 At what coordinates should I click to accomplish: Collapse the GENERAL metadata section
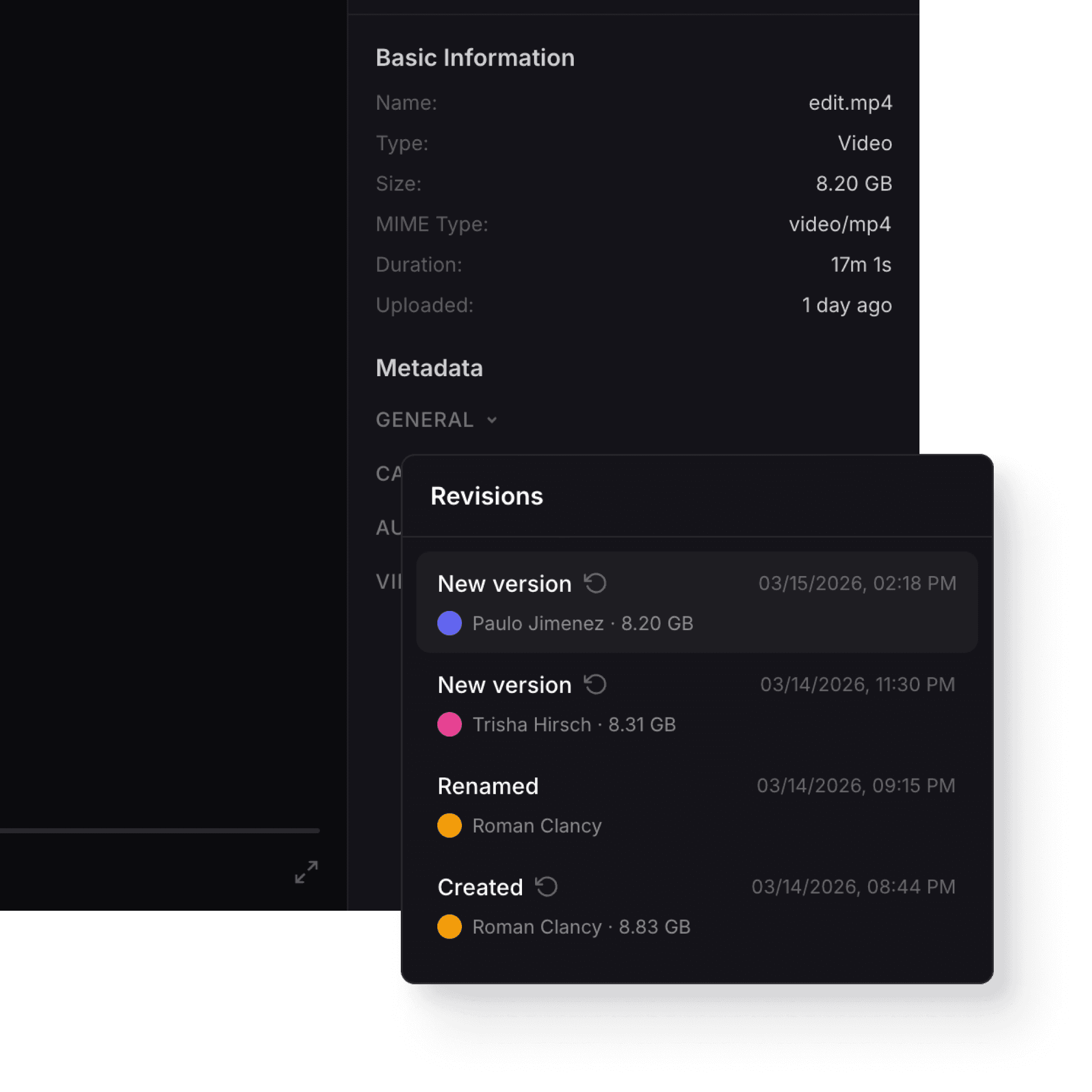tap(424, 420)
